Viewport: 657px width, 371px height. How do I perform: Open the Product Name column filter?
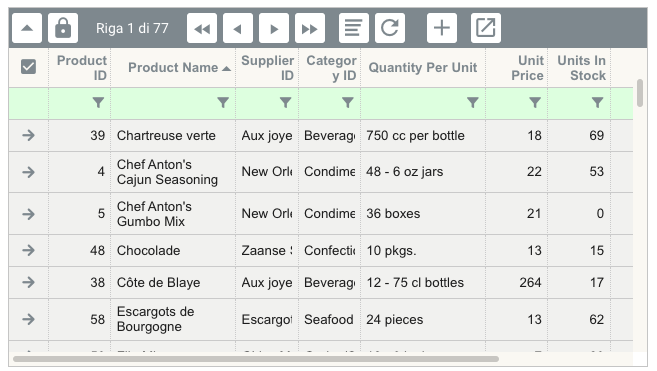tap(223, 102)
